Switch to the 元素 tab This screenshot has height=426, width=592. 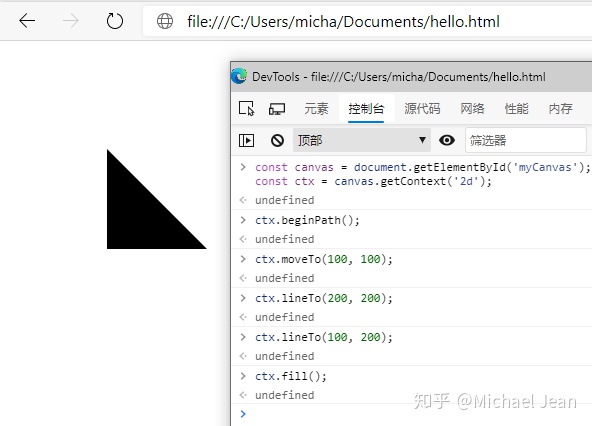point(316,109)
